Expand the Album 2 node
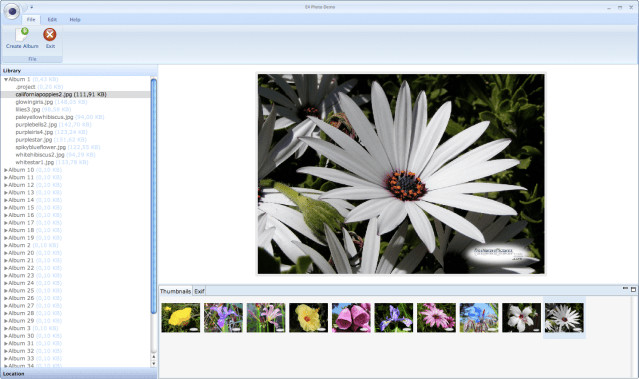The height and width of the screenshot is (379, 639). 6,245
